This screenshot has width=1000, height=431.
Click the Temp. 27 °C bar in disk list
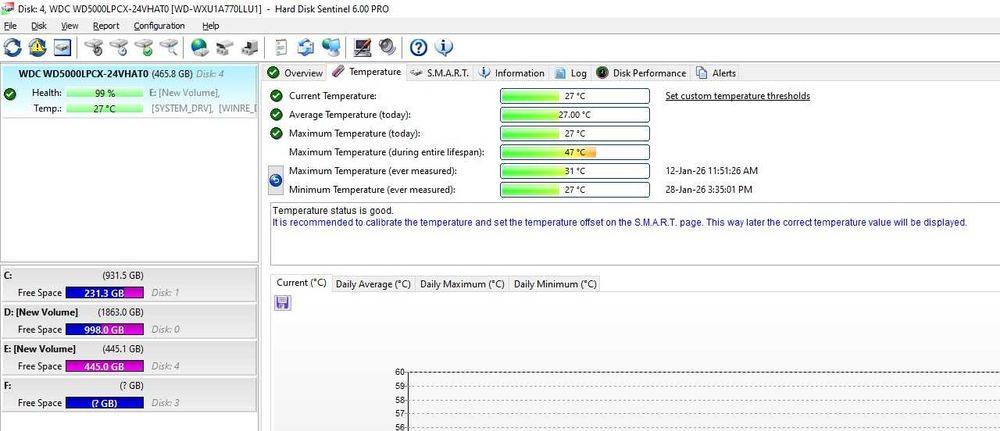point(105,108)
